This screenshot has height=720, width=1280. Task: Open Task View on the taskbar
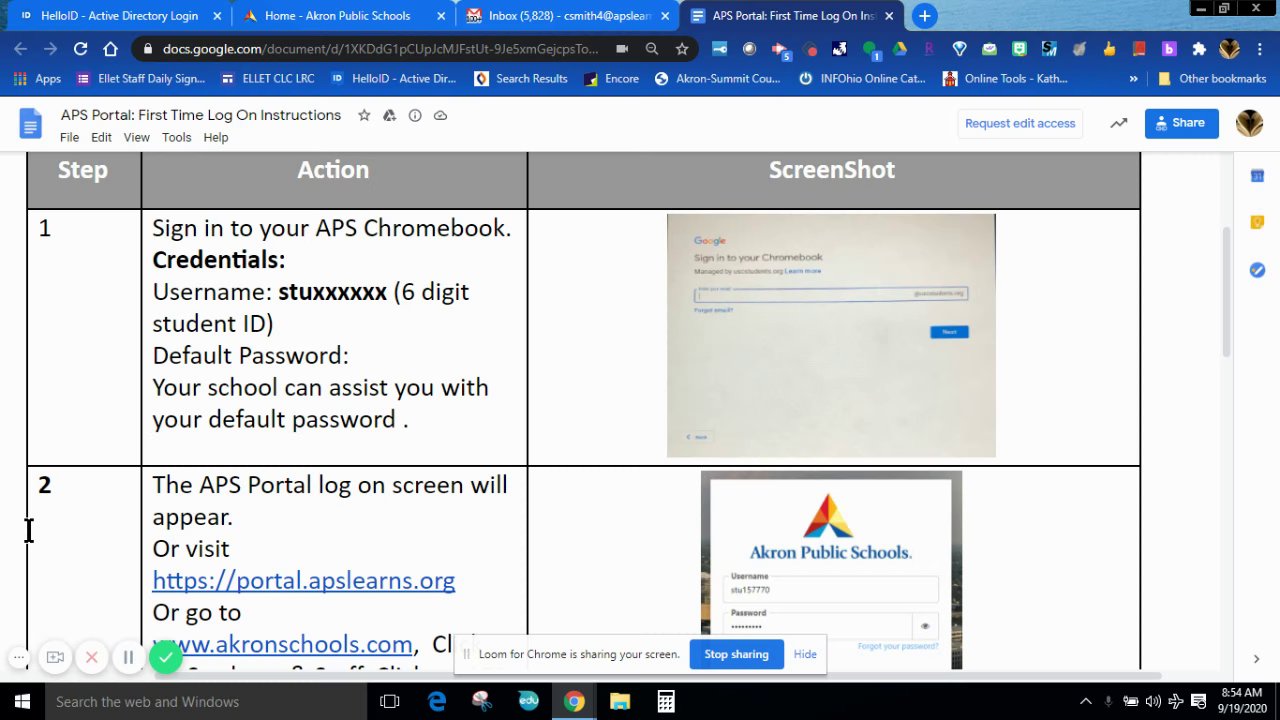click(x=390, y=702)
